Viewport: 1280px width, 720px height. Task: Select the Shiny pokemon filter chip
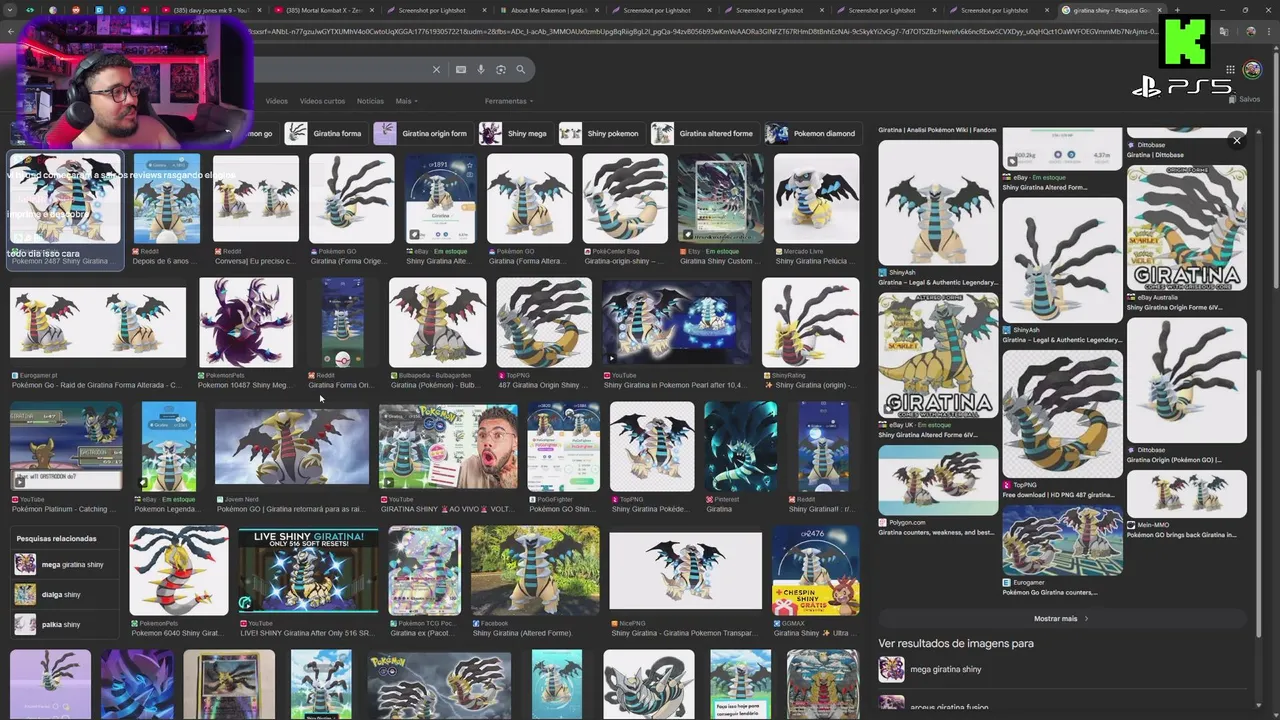click(601, 133)
